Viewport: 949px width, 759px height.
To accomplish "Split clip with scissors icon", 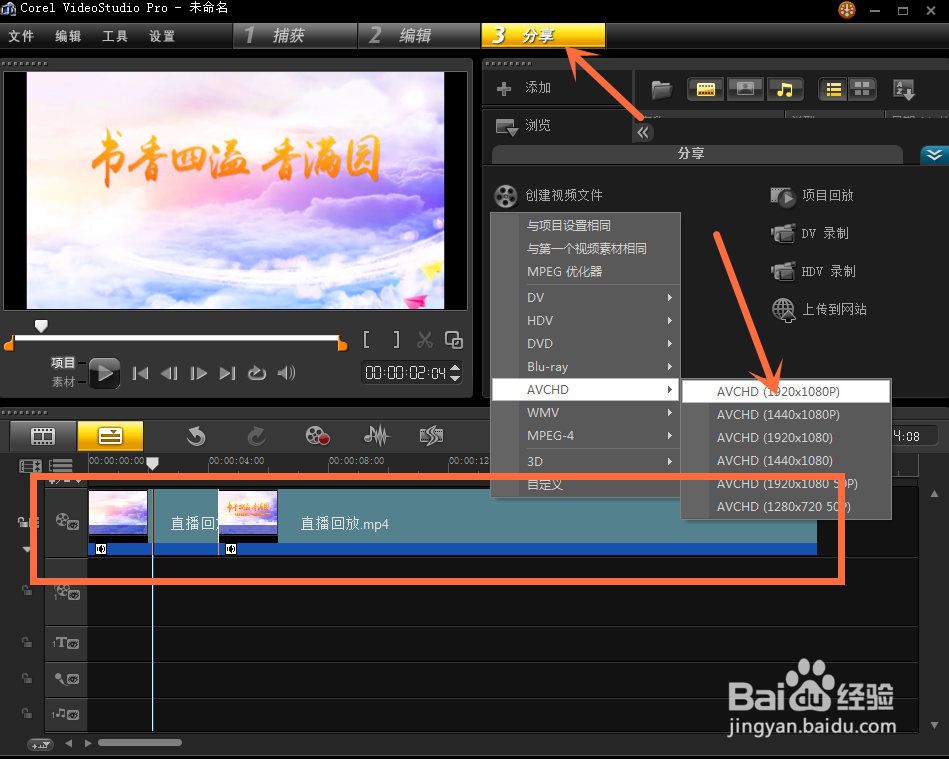I will [x=425, y=340].
